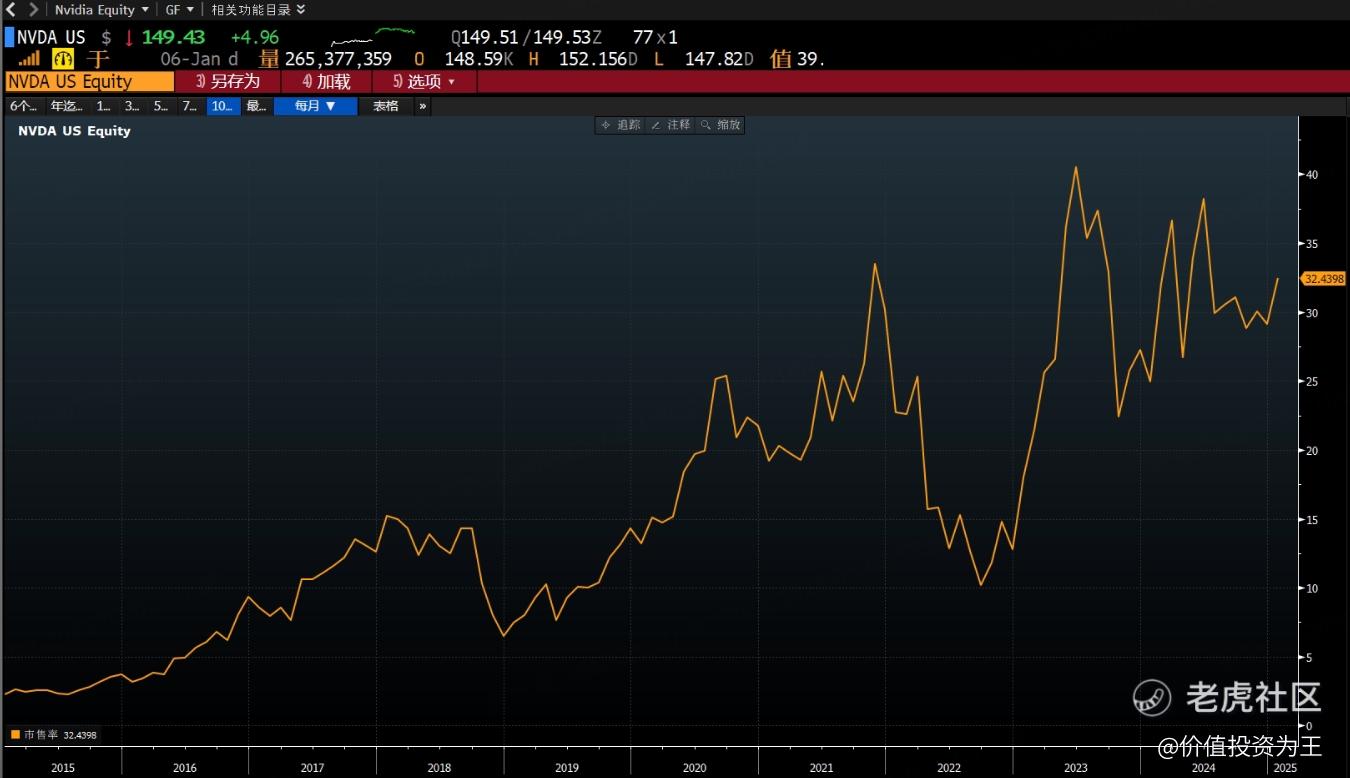Click the 06-Jan date text
Image resolution: width=1350 pixels, height=778 pixels.
point(191,59)
